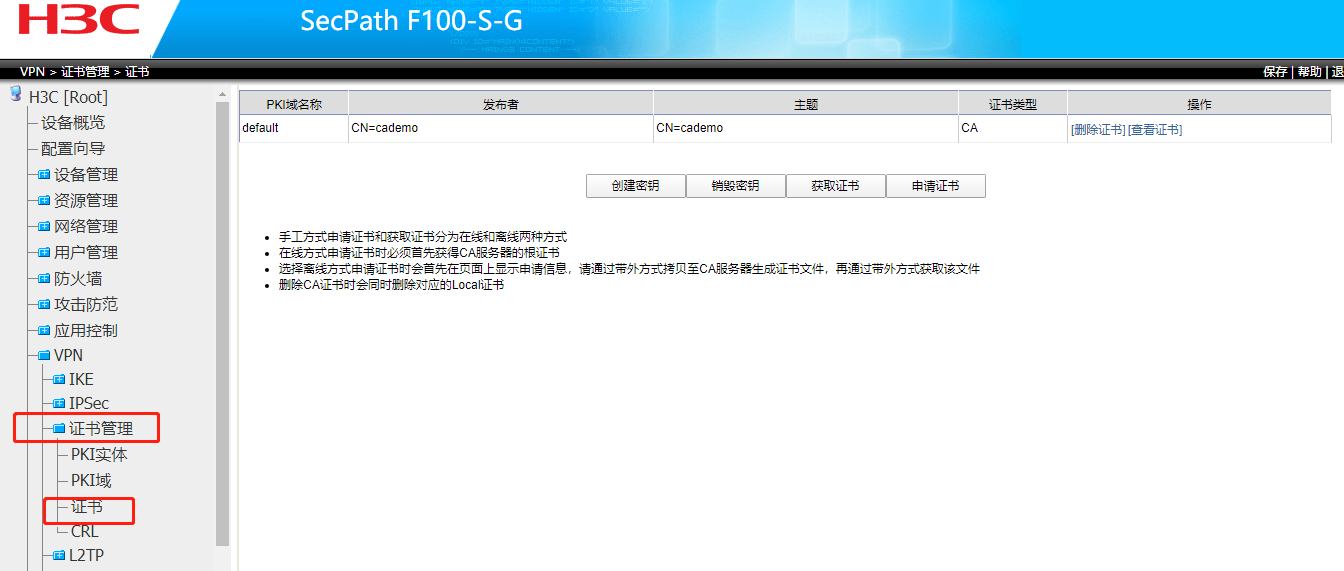The width and height of the screenshot is (1344, 571).
Task: Select VPN tree label
Action: tap(68, 355)
